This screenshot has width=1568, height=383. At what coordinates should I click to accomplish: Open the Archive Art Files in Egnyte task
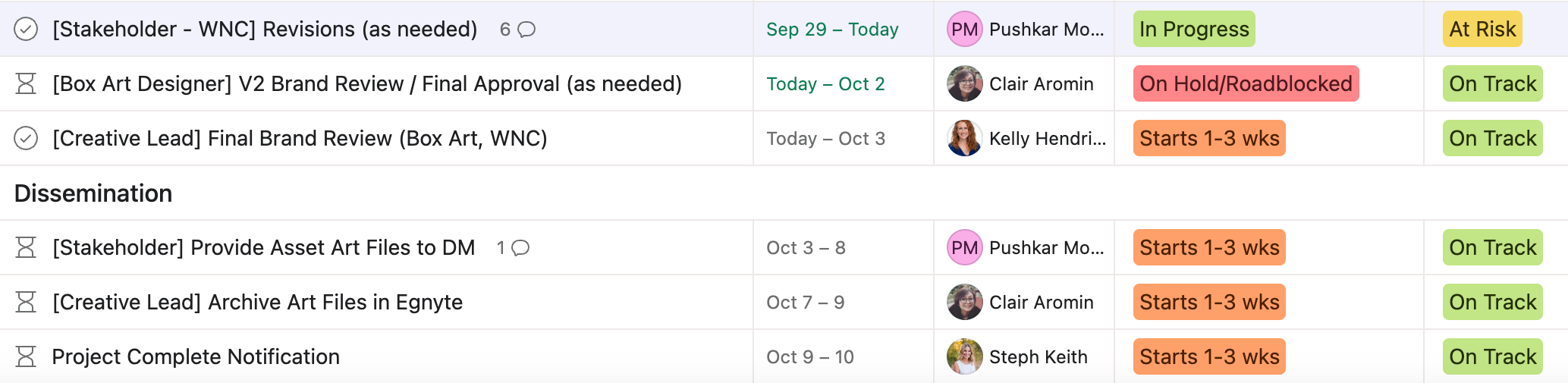click(x=257, y=303)
